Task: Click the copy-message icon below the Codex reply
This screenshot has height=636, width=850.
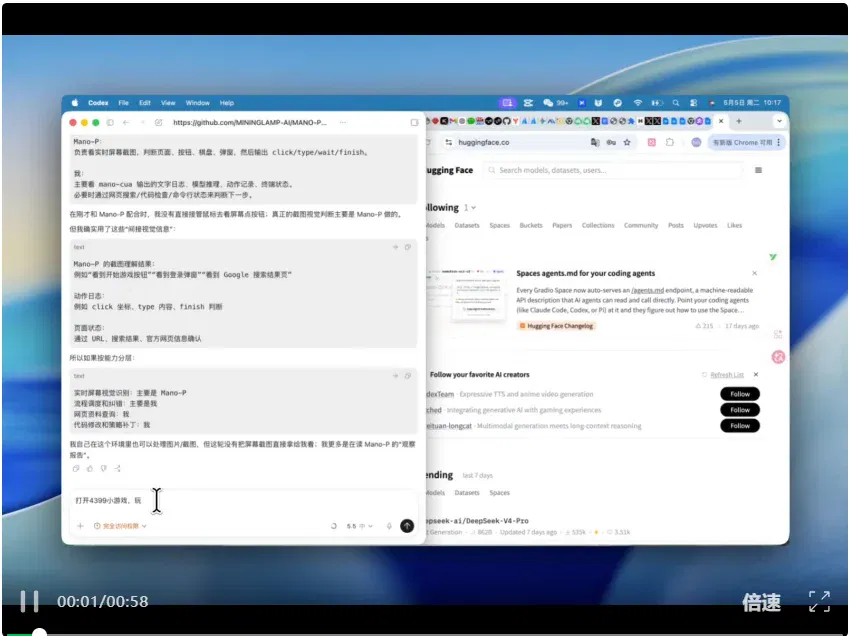Action: click(x=76, y=468)
